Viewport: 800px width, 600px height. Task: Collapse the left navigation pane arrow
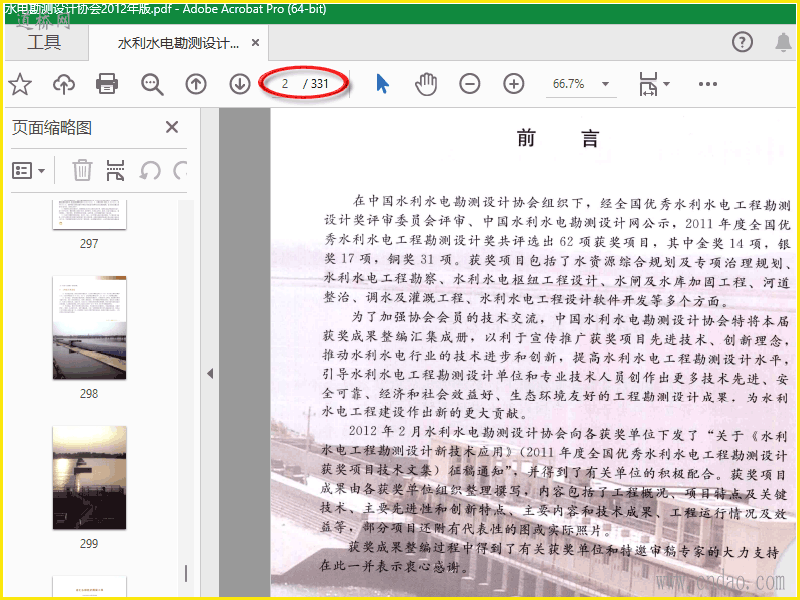pyautogui.click(x=210, y=373)
